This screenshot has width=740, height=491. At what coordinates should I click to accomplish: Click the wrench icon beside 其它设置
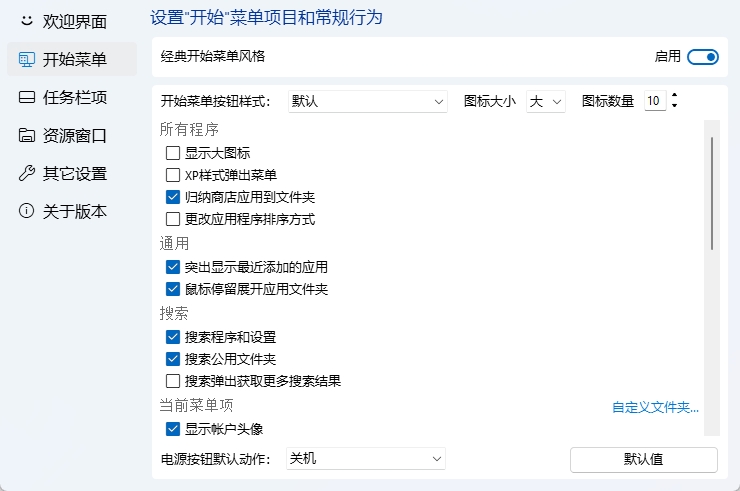[26, 173]
